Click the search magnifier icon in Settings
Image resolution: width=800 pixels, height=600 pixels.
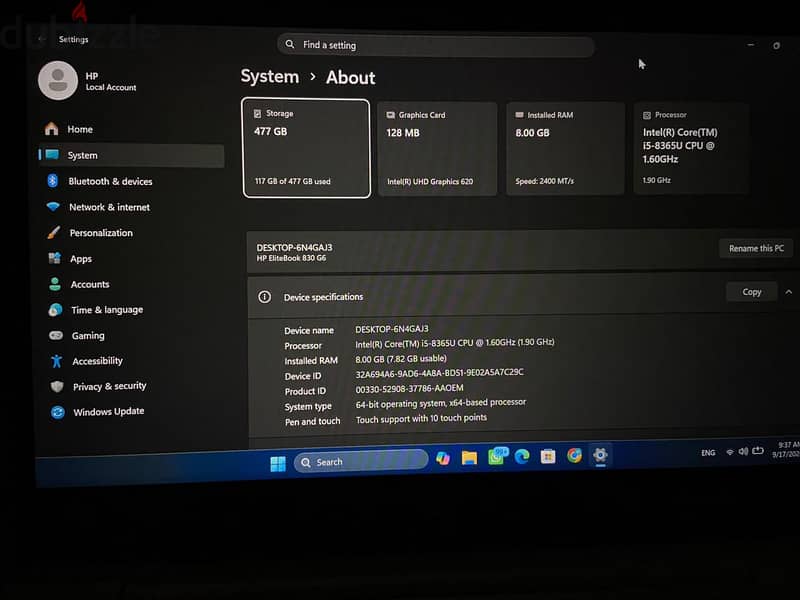tap(290, 44)
